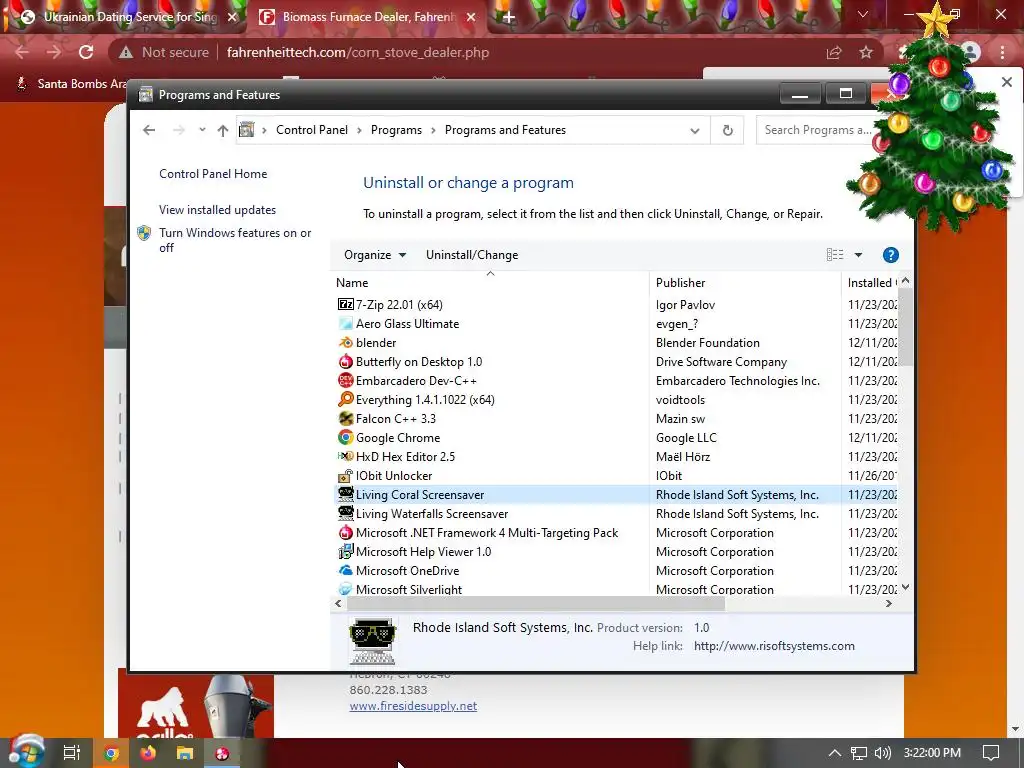Click the Microsoft Help Viewer icon

(345, 551)
